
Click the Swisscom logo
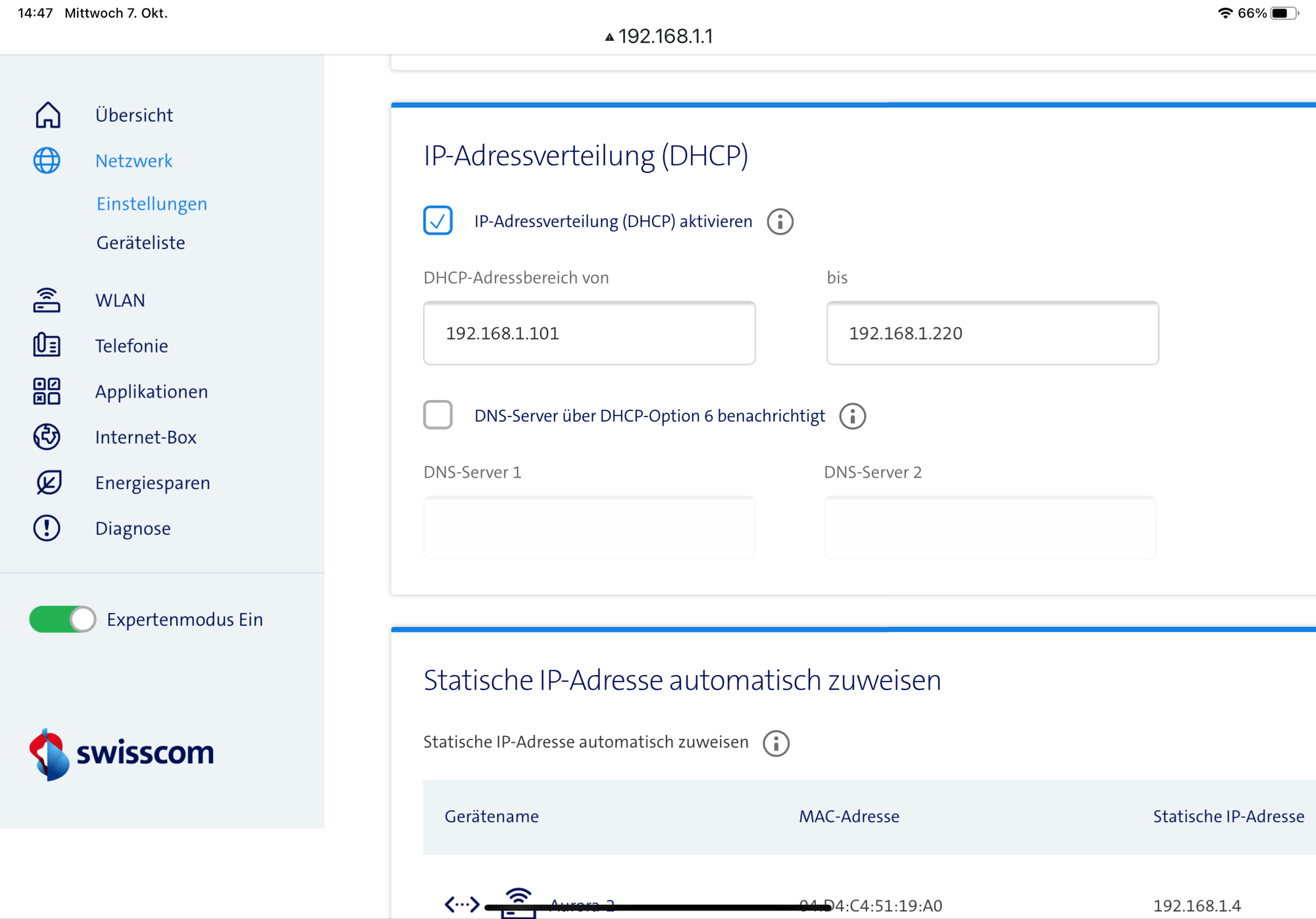(x=122, y=754)
